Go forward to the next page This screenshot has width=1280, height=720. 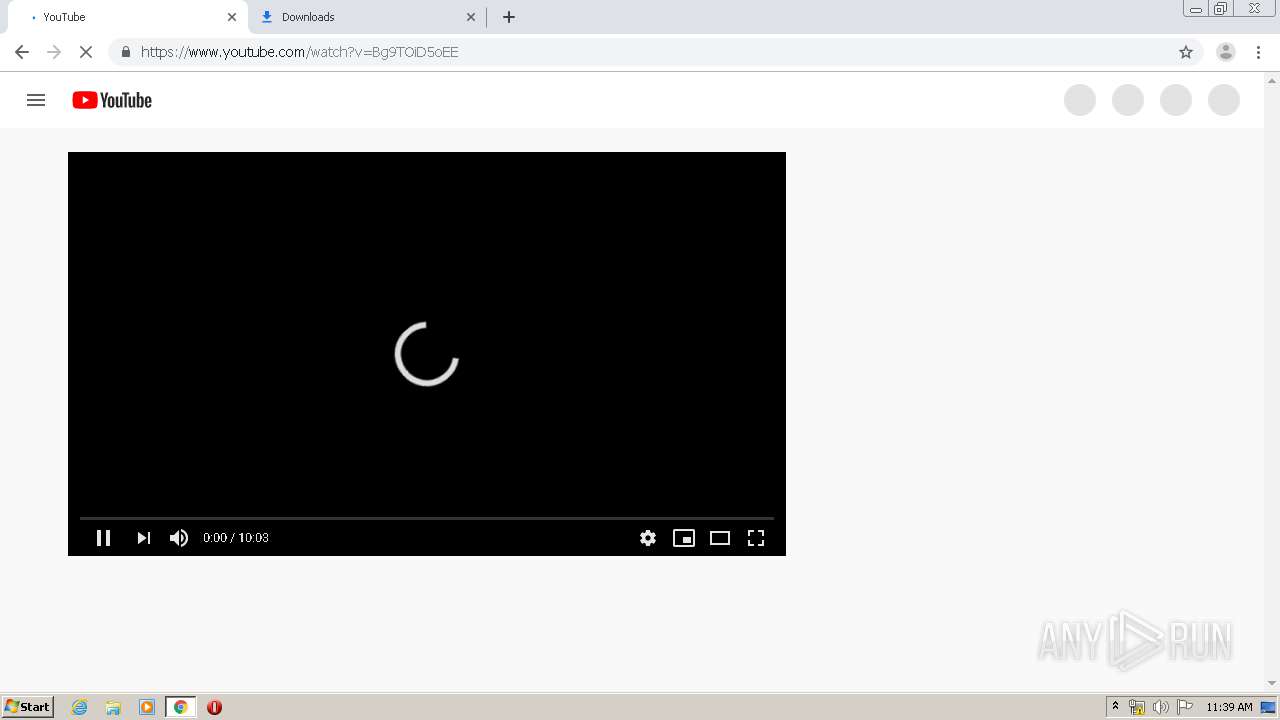tap(54, 52)
